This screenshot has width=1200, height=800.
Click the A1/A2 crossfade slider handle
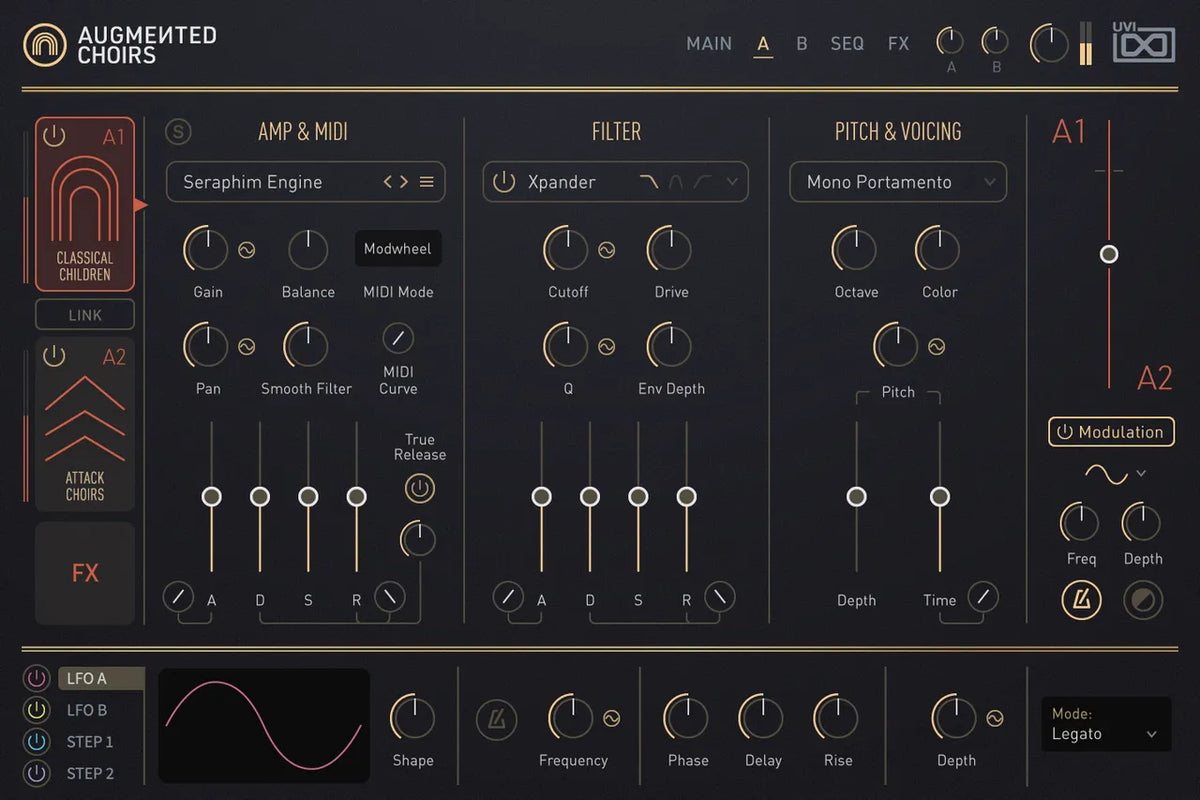1108,254
